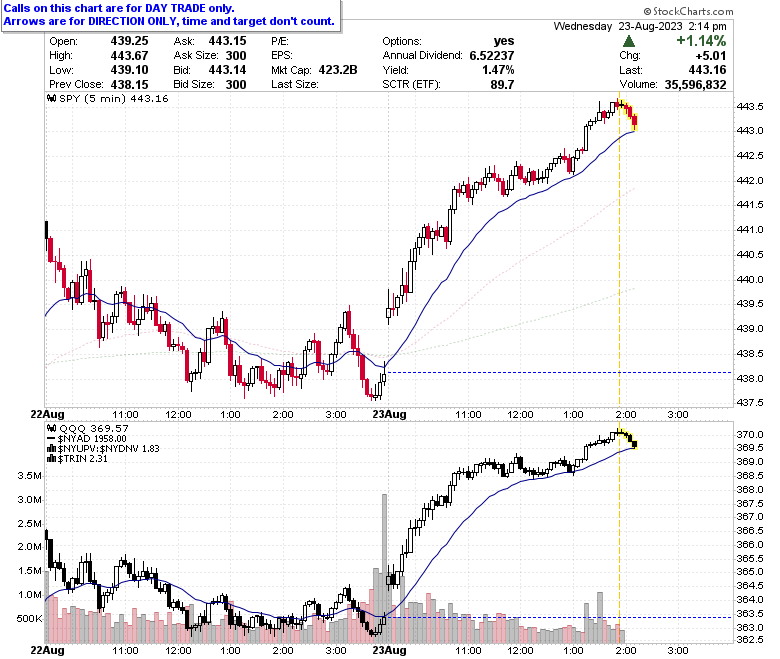The image size is (780, 659).
Task: Click the SCTR (ETF) value 89.7
Action: (502, 85)
